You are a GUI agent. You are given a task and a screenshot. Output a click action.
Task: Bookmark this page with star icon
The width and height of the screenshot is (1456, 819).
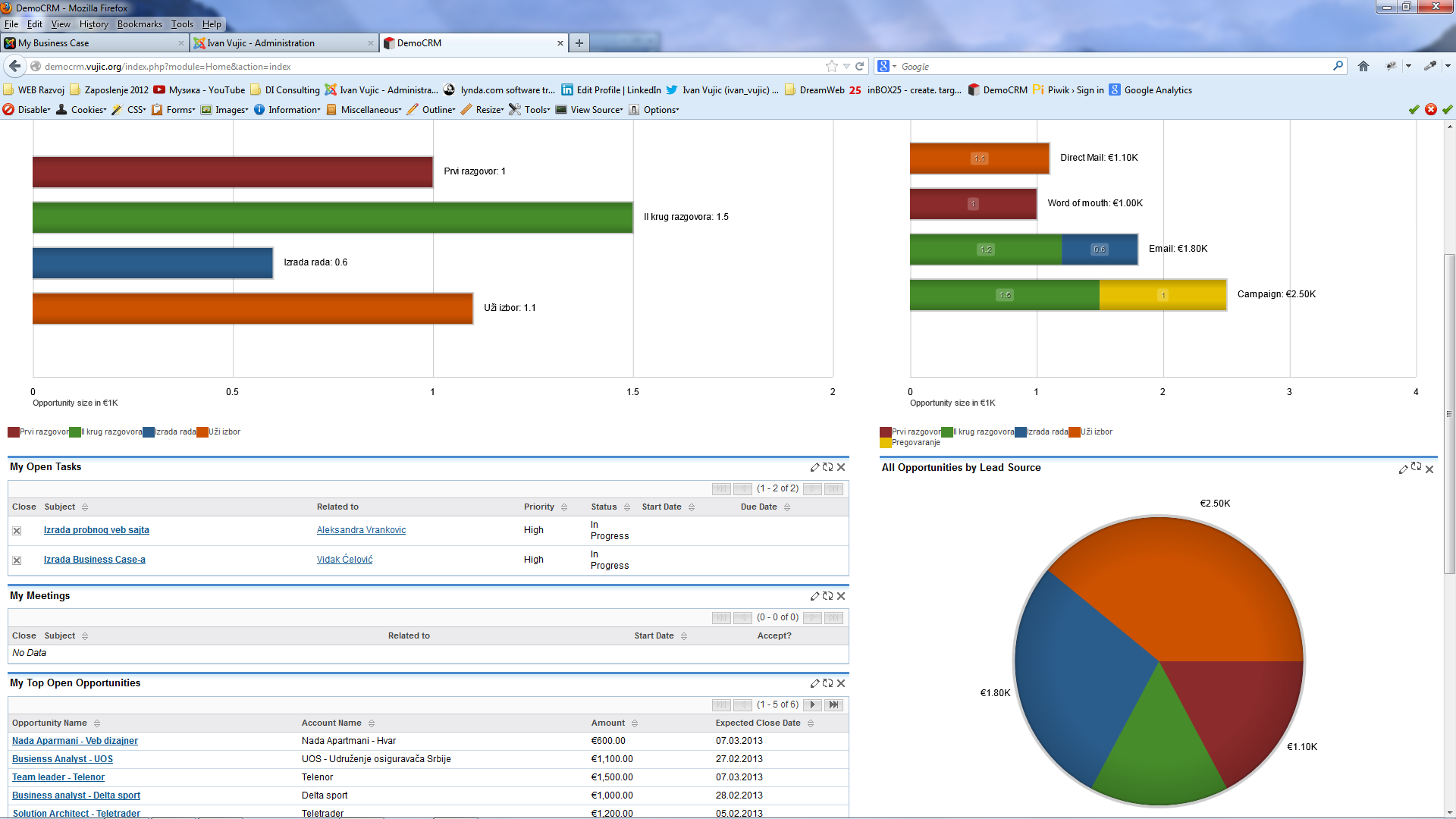[832, 66]
